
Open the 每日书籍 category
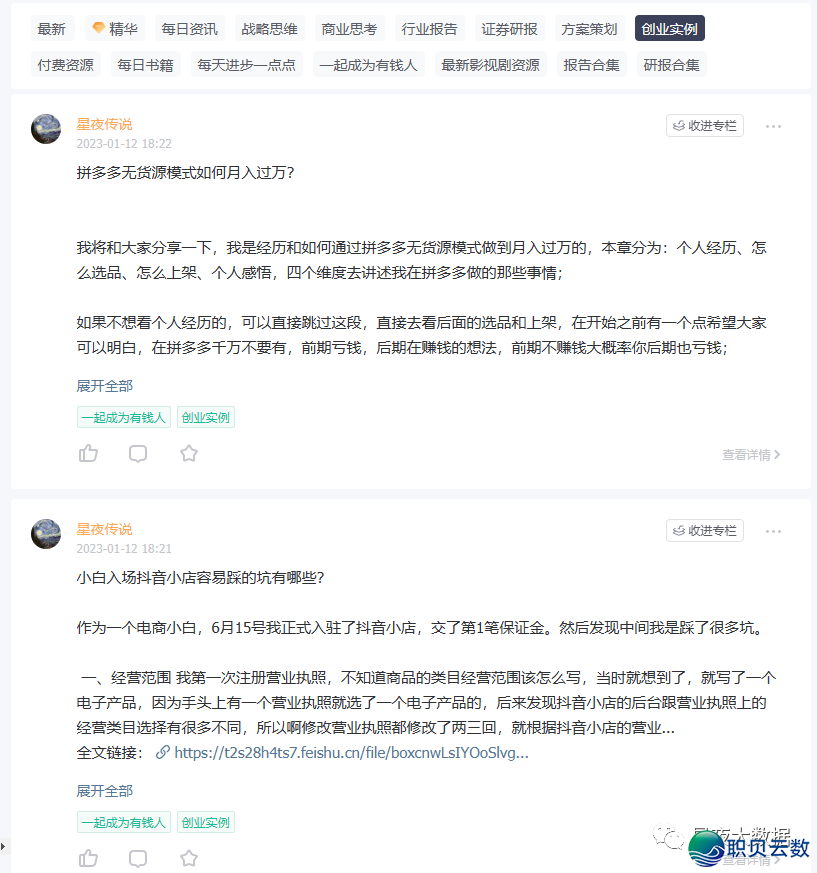[x=146, y=65]
